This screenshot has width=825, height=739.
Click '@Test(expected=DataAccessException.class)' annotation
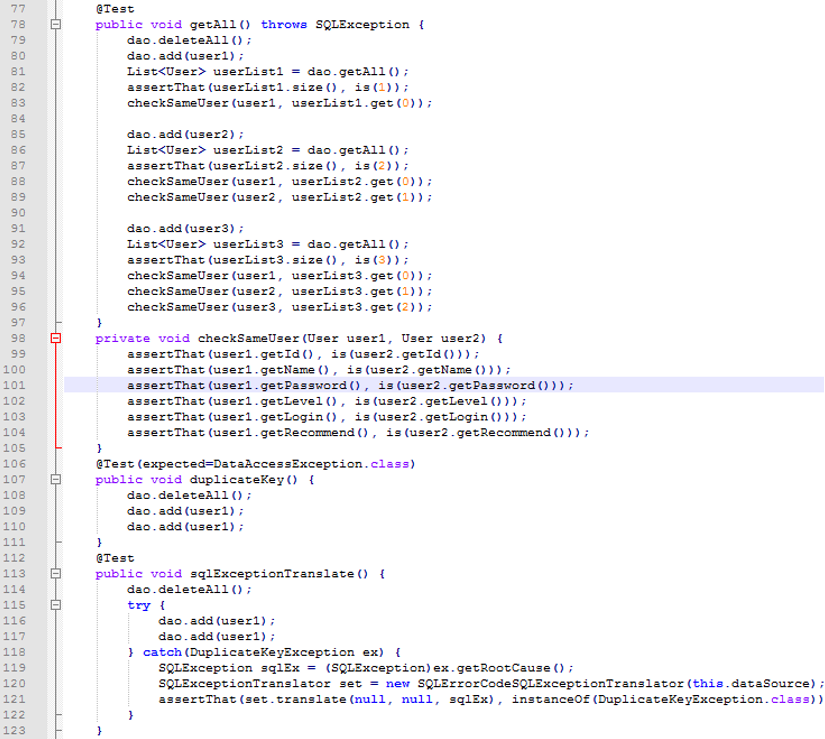[256, 464]
